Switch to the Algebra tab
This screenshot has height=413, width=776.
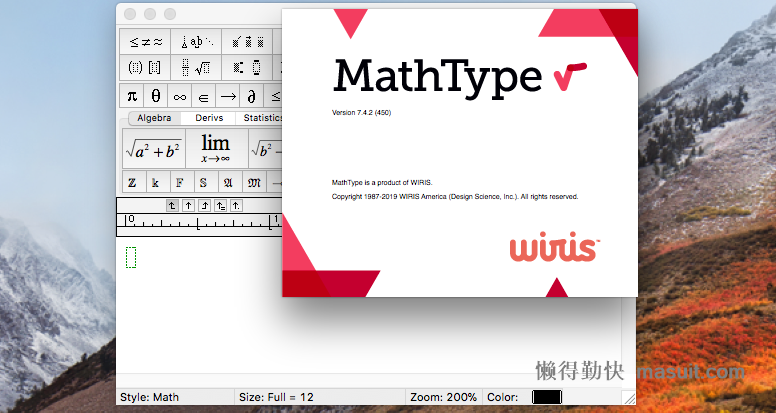click(154, 118)
